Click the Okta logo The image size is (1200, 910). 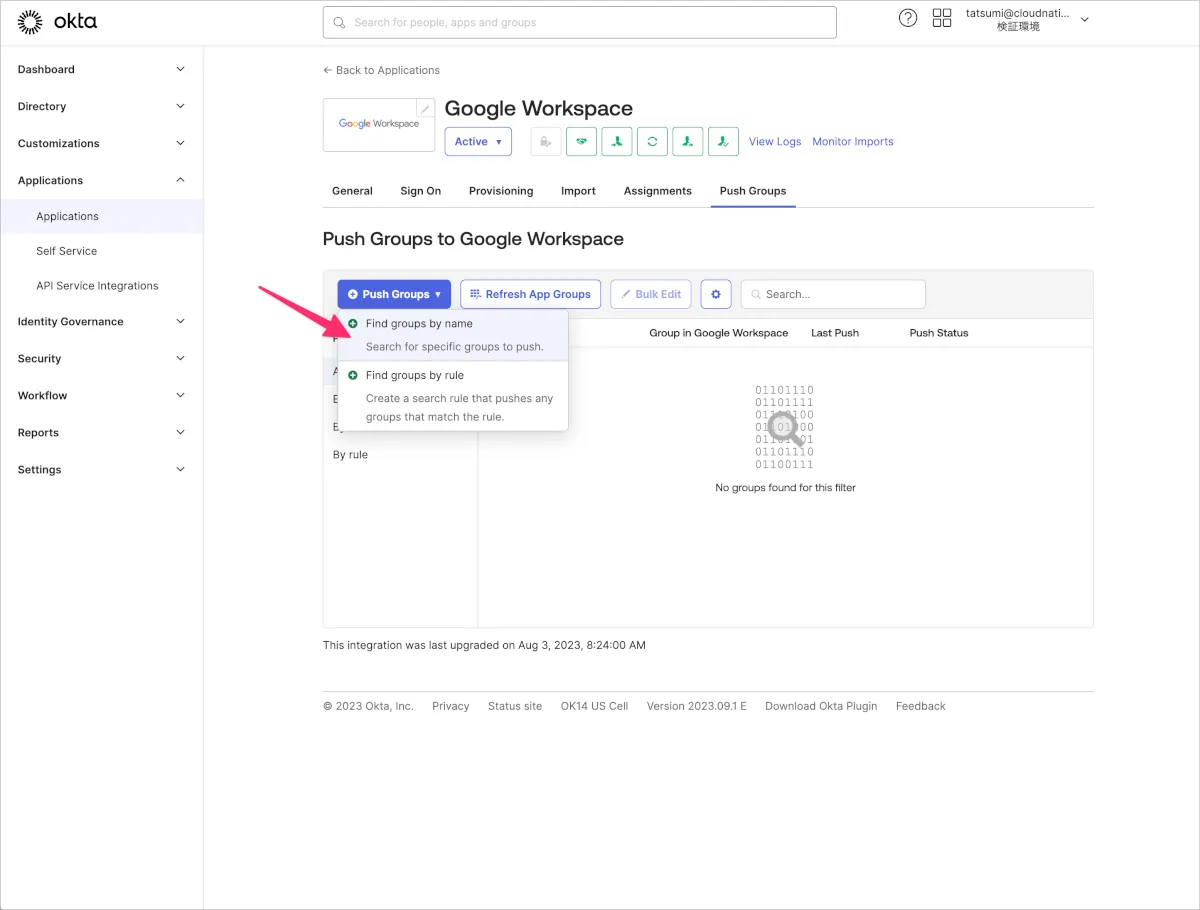point(58,21)
